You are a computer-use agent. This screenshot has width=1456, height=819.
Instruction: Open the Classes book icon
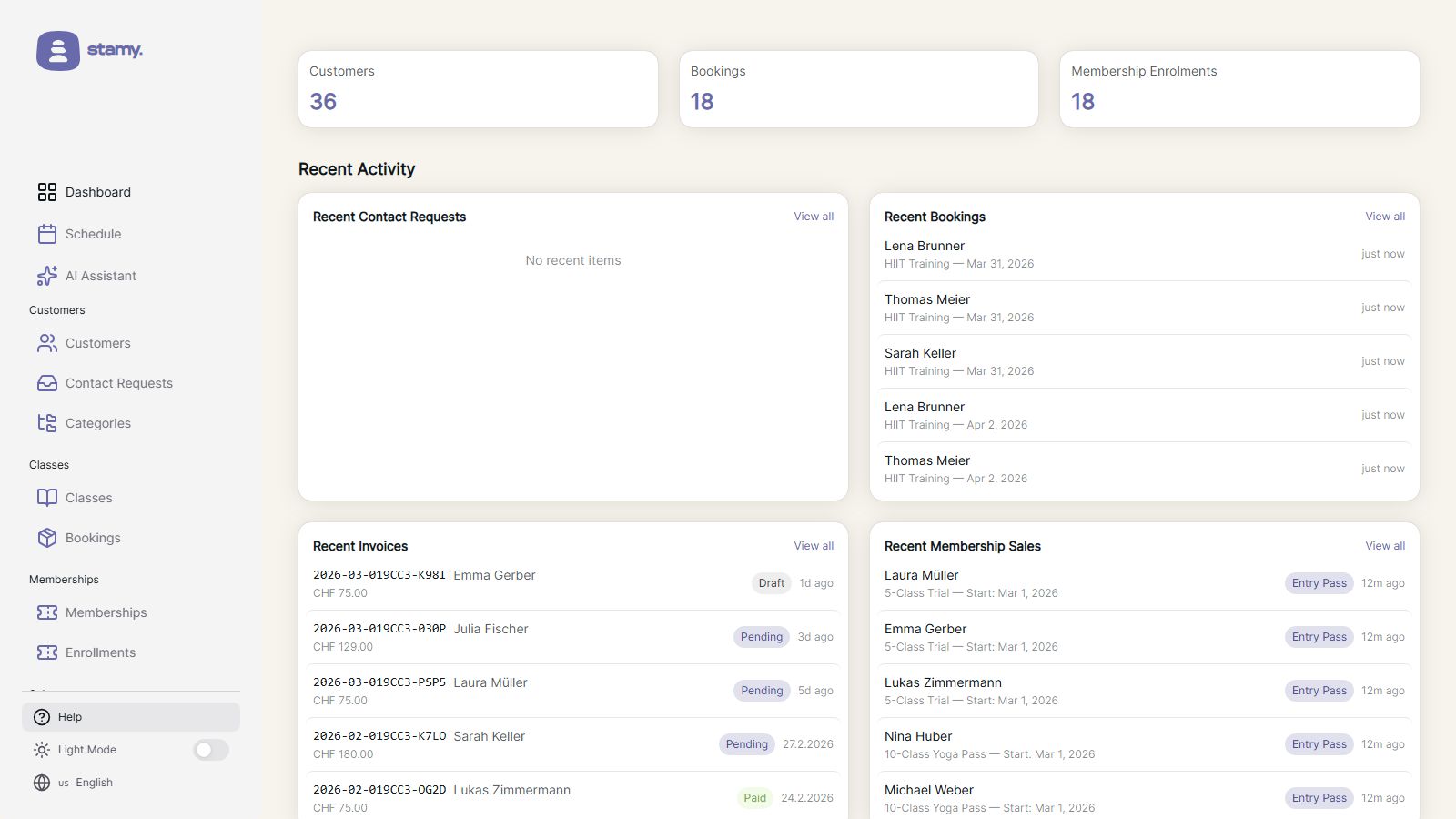[47, 498]
